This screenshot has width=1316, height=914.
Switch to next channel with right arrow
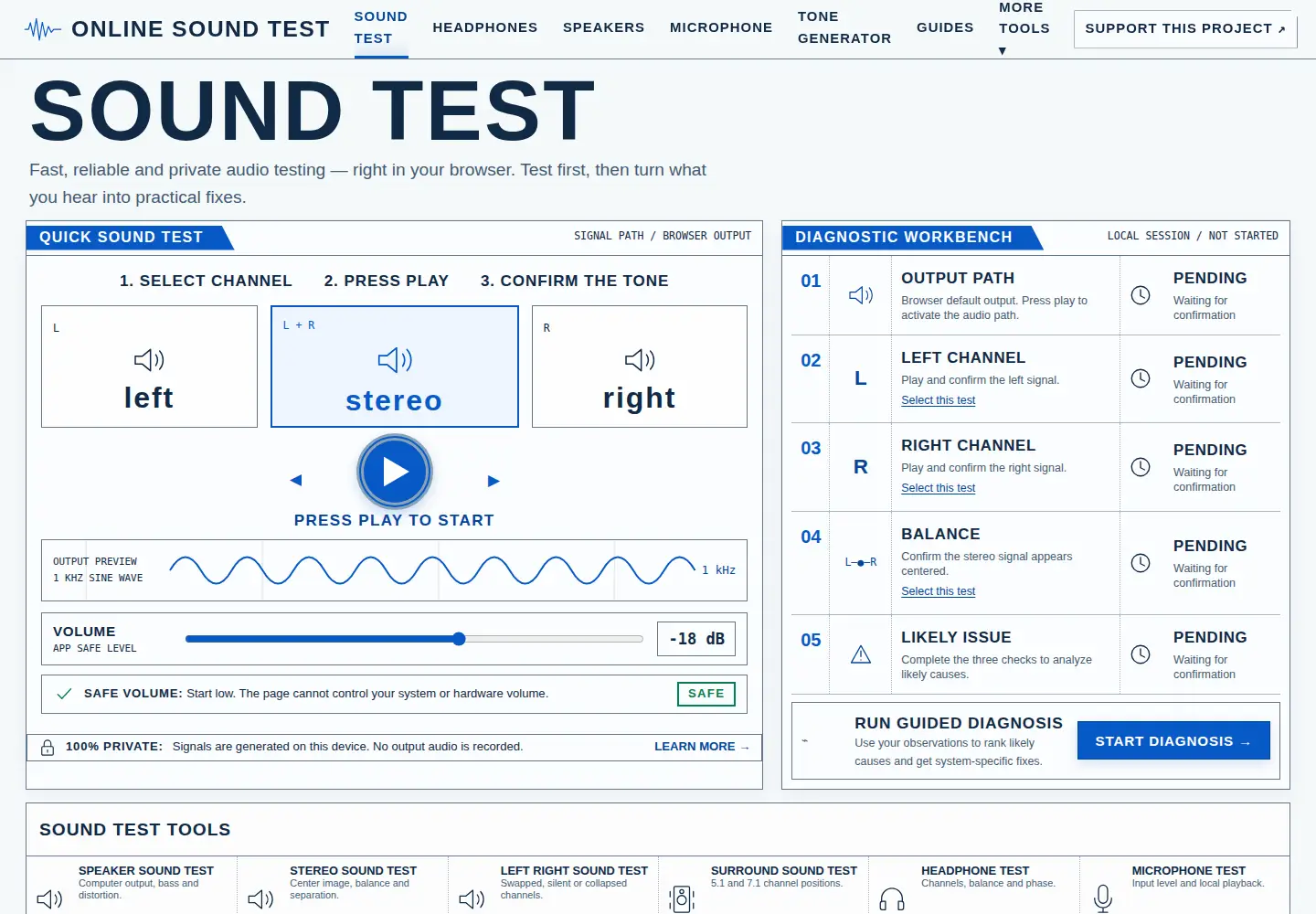click(x=493, y=481)
